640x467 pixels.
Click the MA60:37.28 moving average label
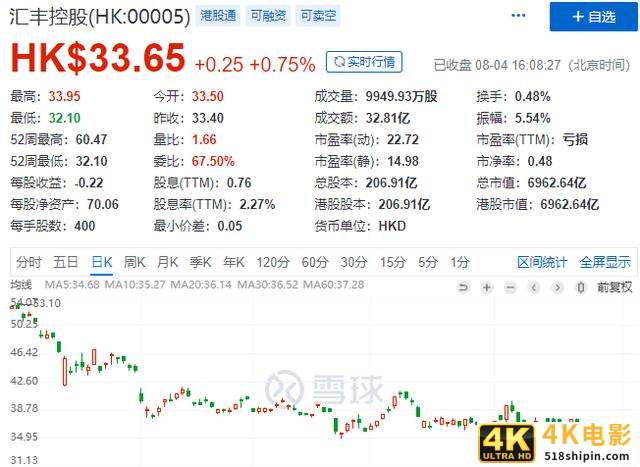(334, 285)
